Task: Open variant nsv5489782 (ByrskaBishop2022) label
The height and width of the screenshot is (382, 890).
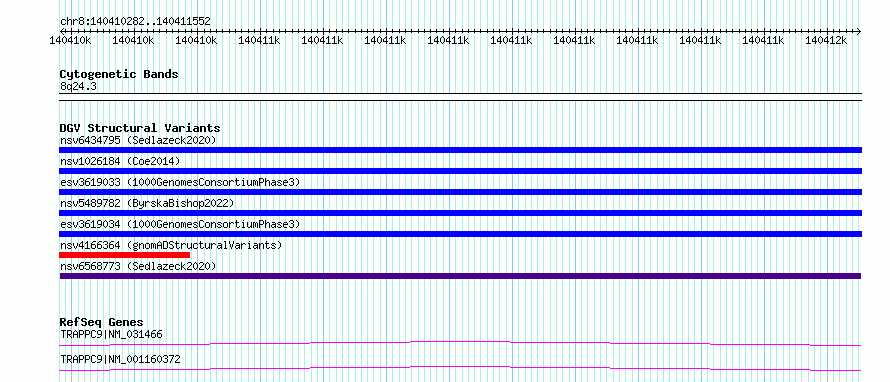Action: pos(147,203)
